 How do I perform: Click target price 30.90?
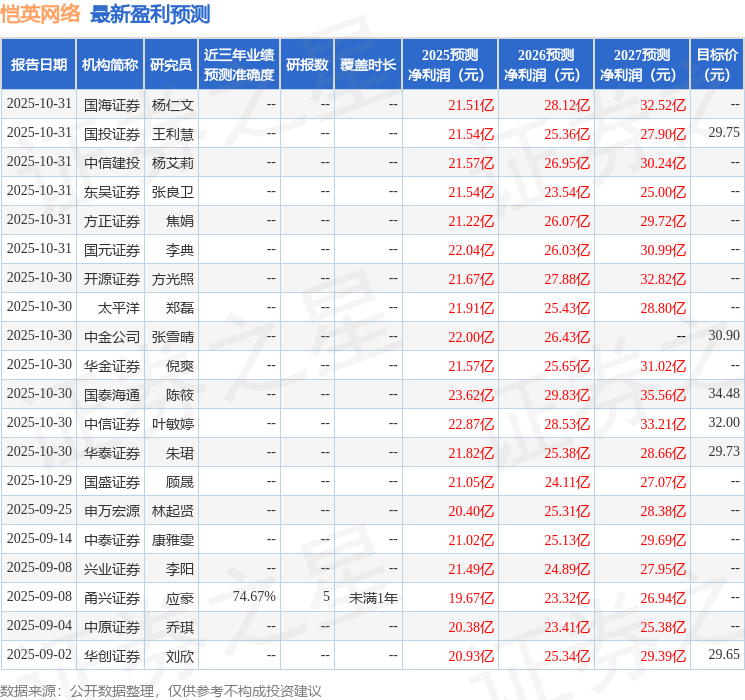pos(724,335)
